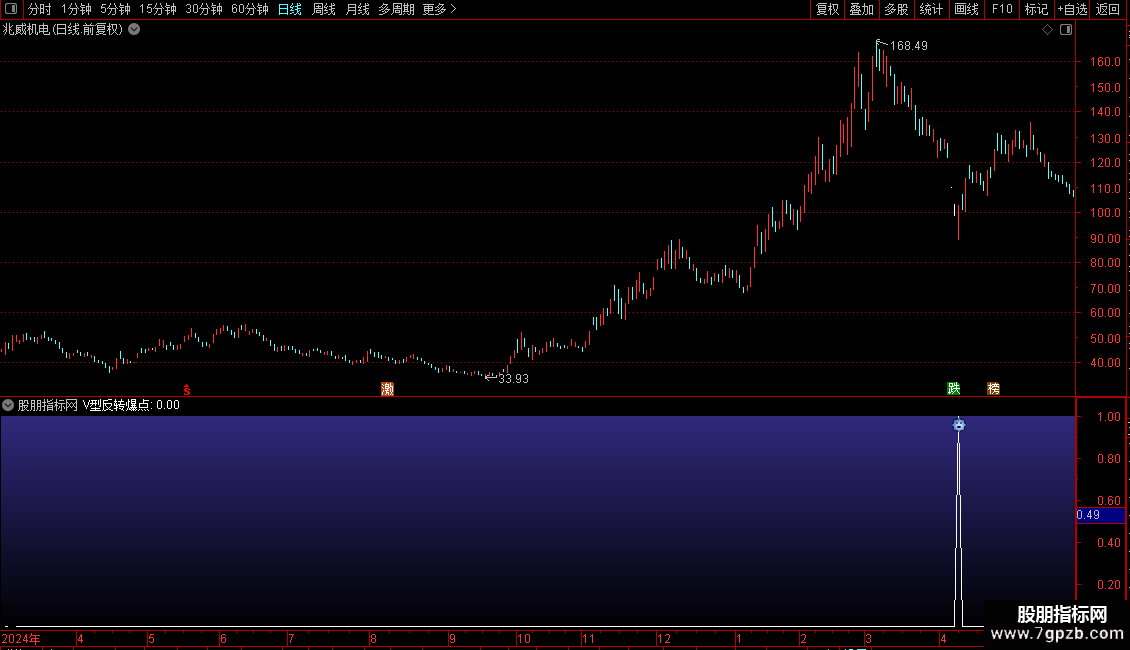Image resolution: width=1130 pixels, height=650 pixels.
Task: Open the 统计 statistics tool
Action: click(x=931, y=9)
